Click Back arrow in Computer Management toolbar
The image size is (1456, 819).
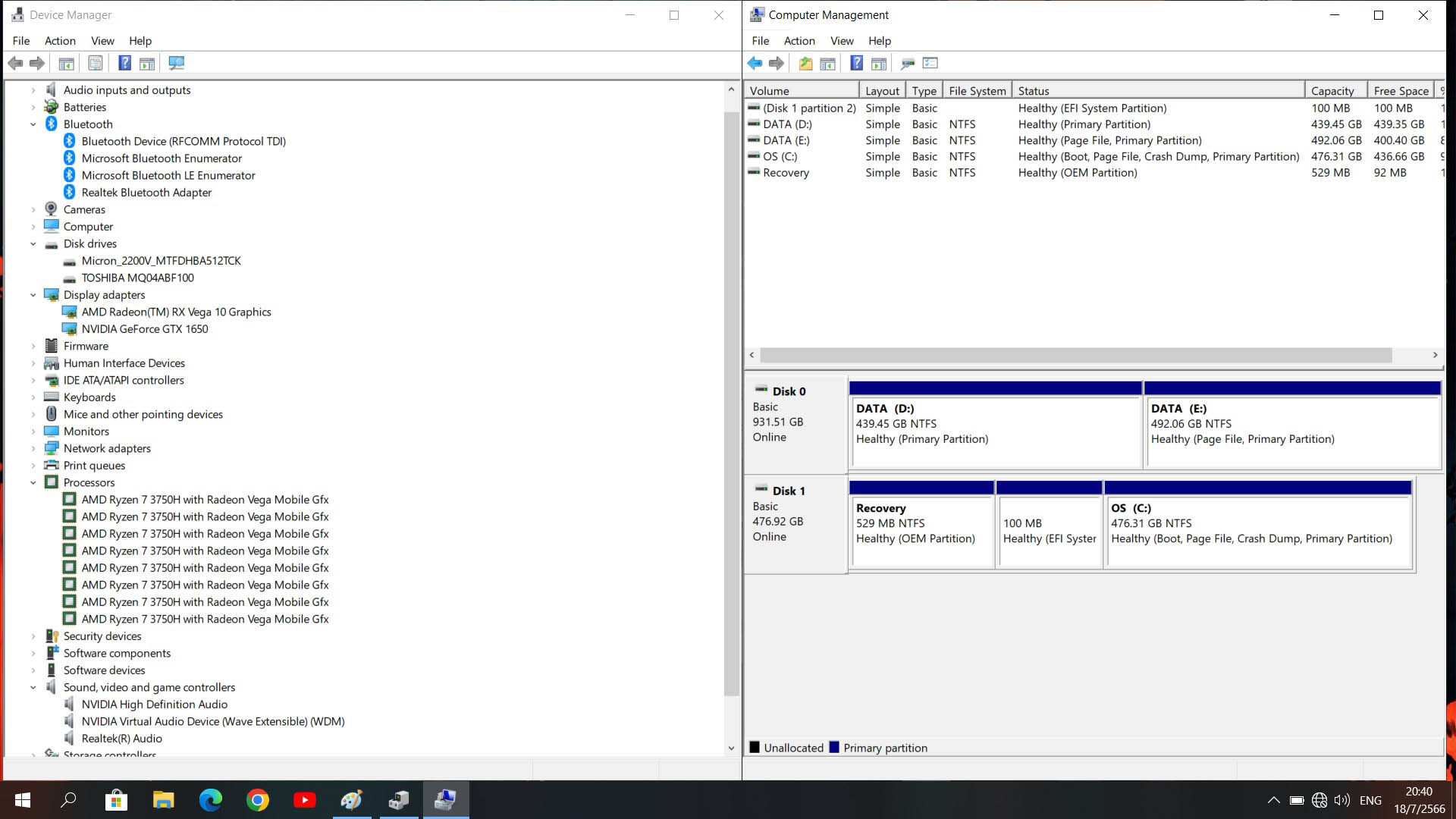(x=755, y=63)
